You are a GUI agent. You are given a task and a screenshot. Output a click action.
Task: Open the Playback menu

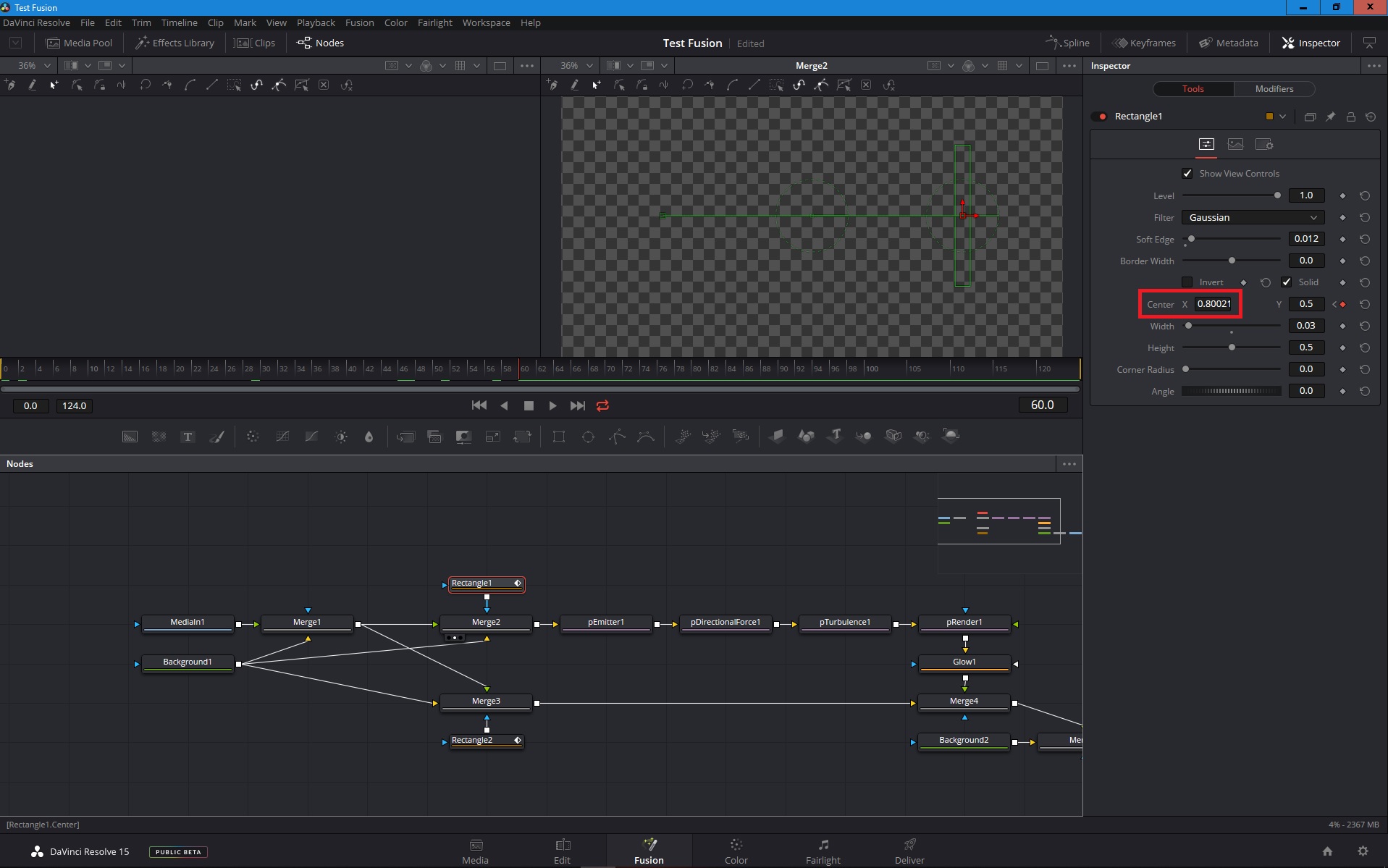[x=316, y=22]
